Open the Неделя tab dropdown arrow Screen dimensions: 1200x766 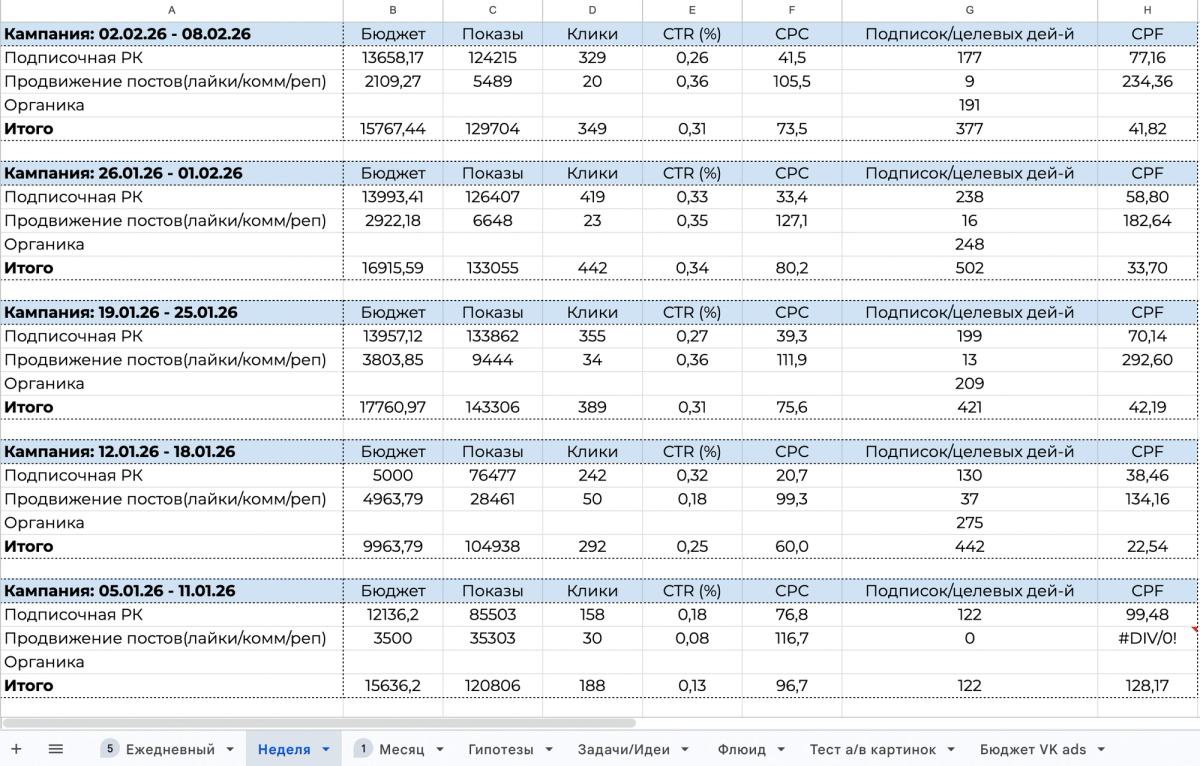pos(326,749)
